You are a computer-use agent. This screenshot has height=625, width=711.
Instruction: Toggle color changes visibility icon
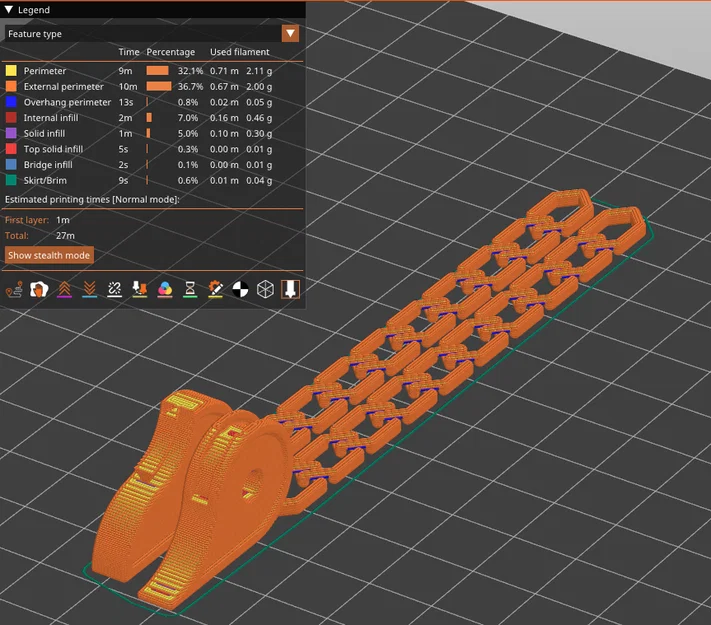(x=165, y=289)
